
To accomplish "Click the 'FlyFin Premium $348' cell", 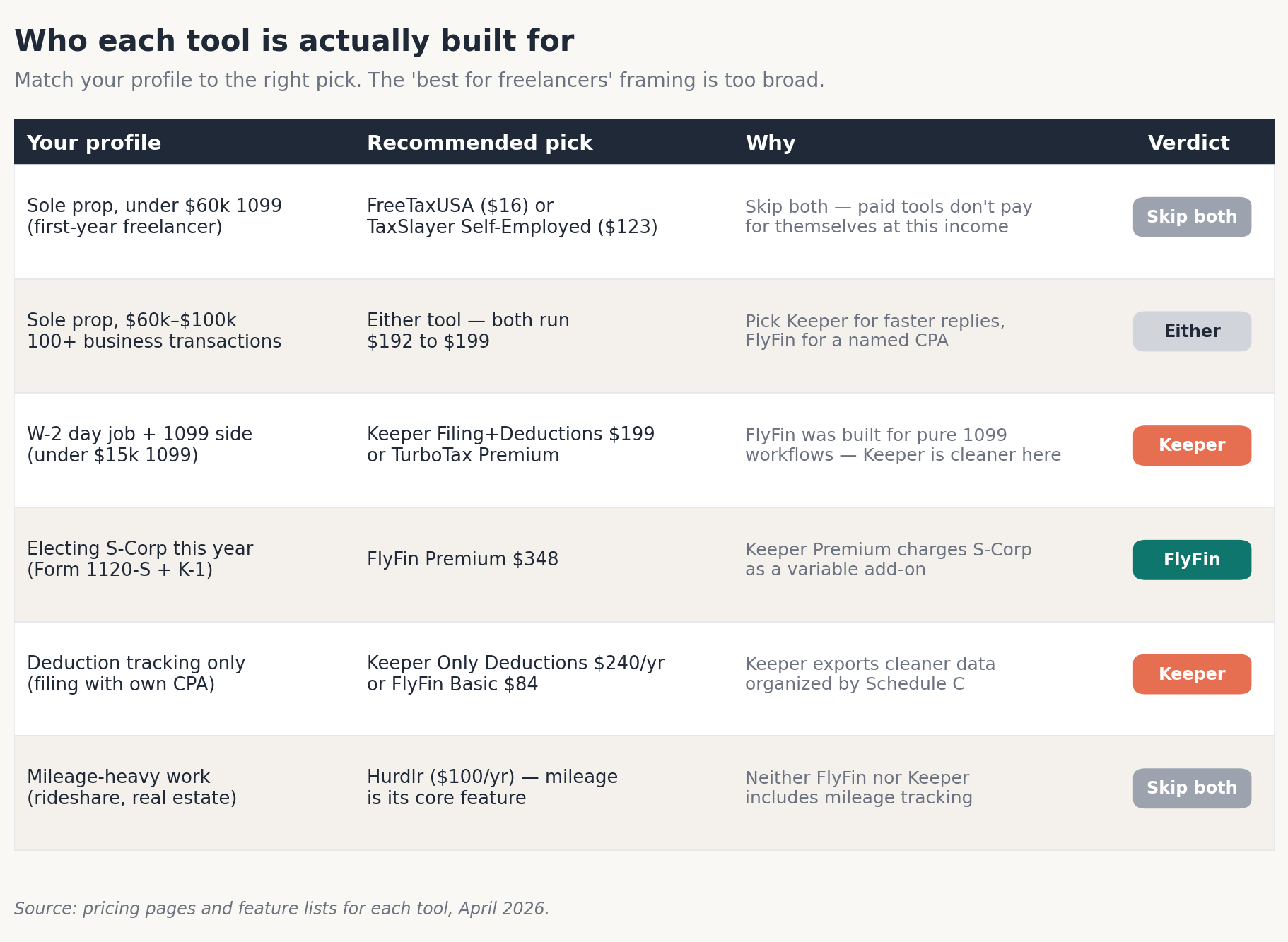I will coord(462,559).
